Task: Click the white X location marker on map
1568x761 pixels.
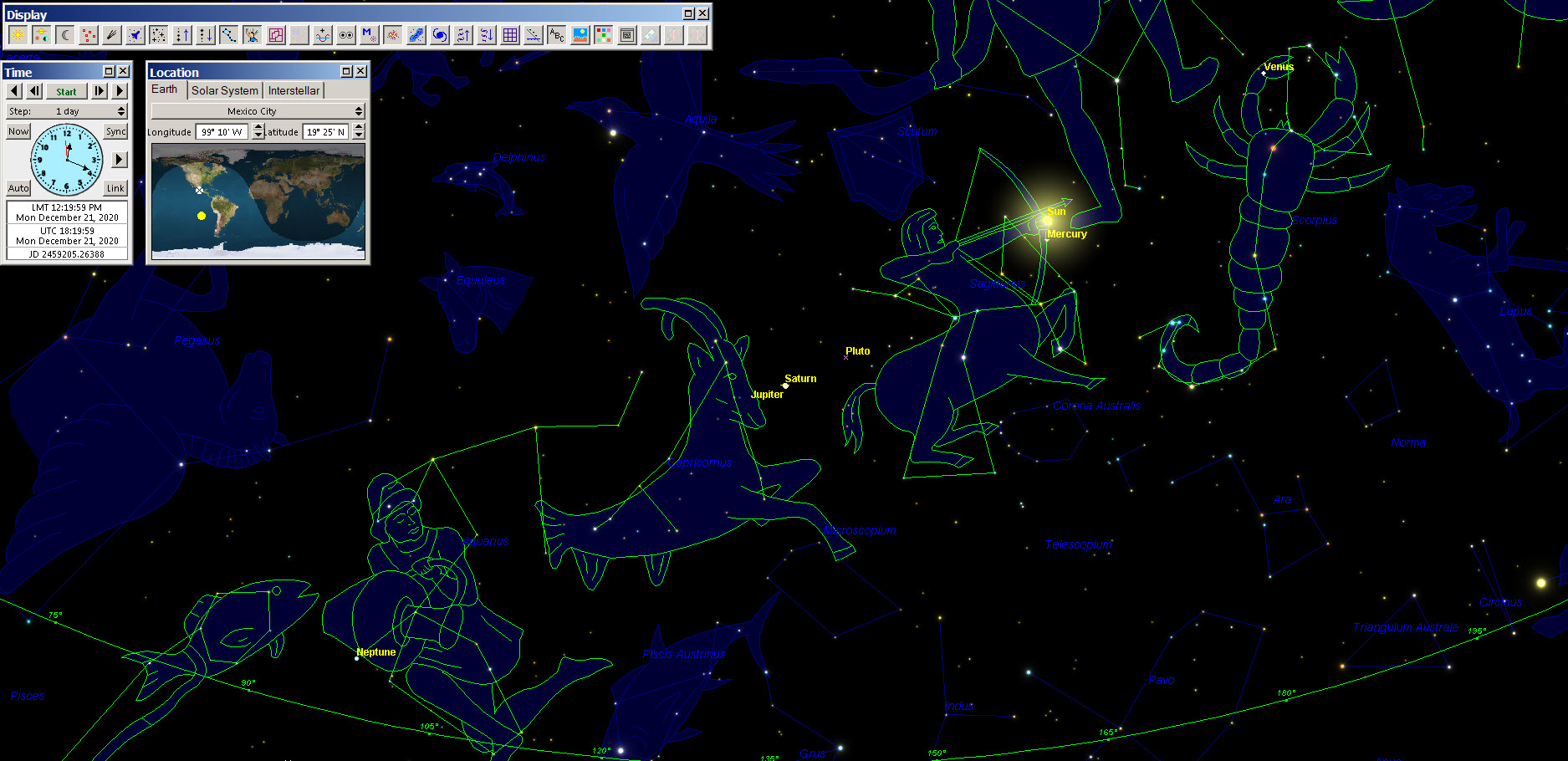Action: pos(199,191)
